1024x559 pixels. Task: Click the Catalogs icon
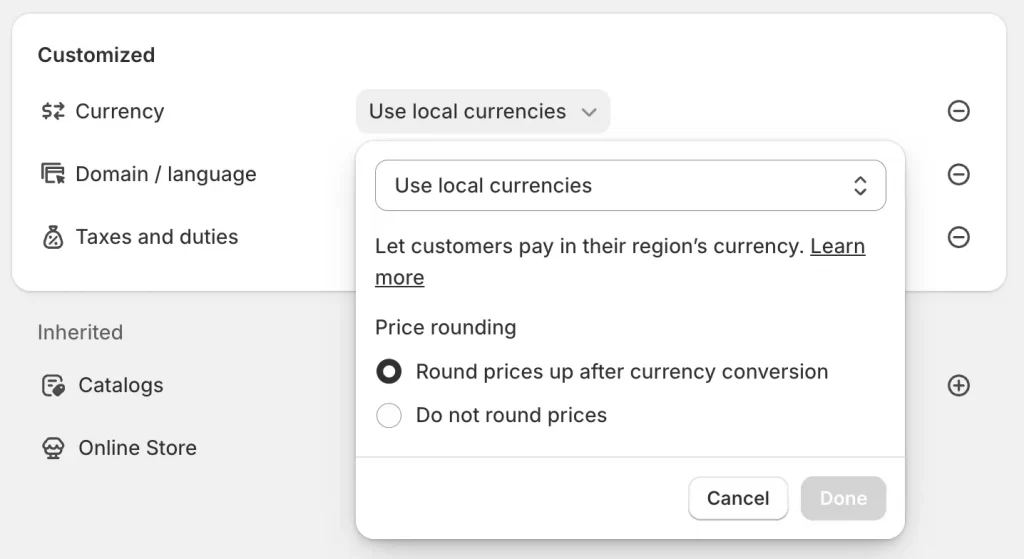[53, 385]
